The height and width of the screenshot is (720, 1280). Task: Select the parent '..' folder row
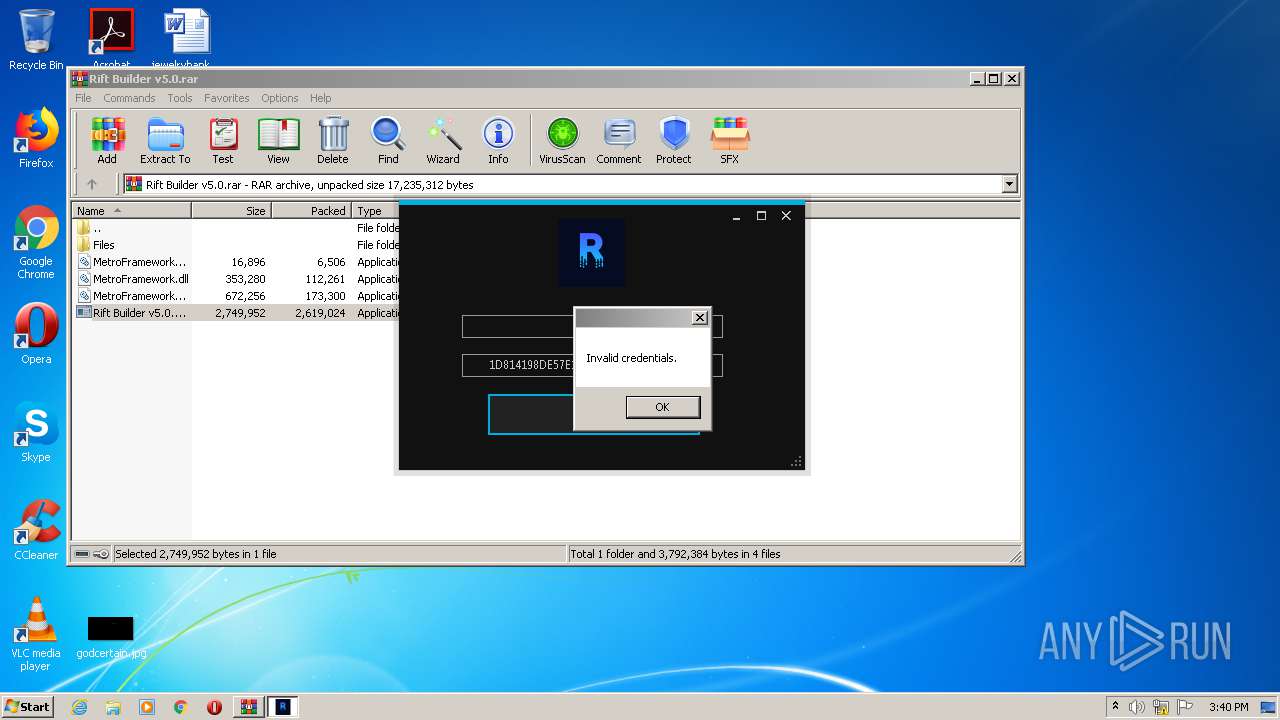236,228
